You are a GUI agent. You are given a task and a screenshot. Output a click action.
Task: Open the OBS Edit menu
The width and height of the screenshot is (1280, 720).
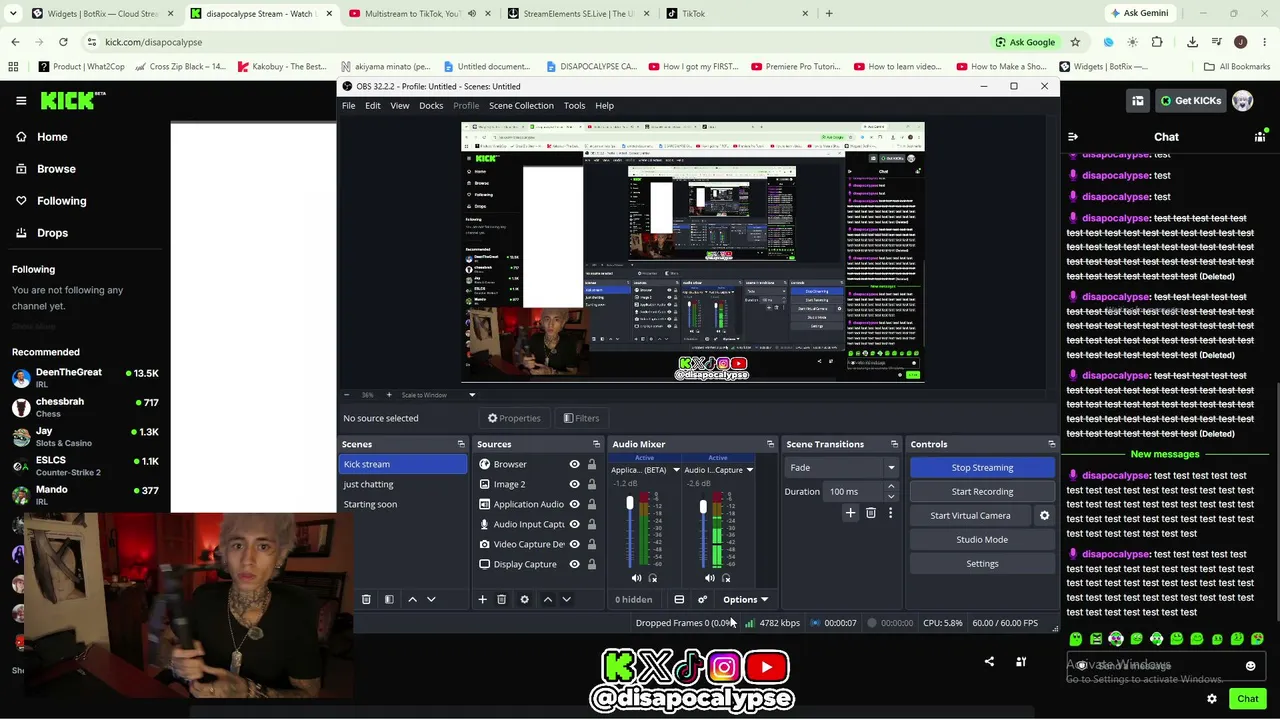pos(373,105)
